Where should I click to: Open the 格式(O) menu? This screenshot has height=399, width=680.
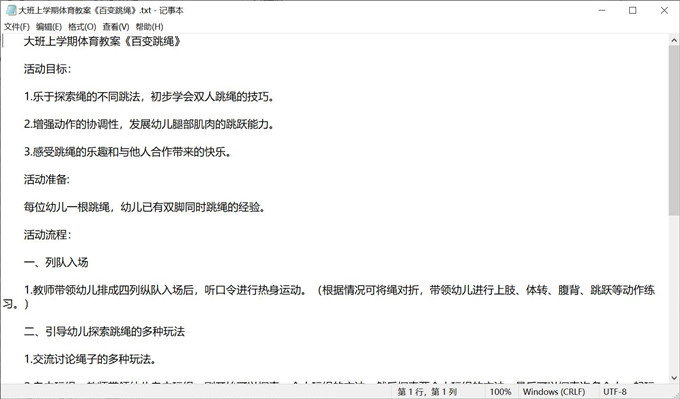tap(82, 27)
